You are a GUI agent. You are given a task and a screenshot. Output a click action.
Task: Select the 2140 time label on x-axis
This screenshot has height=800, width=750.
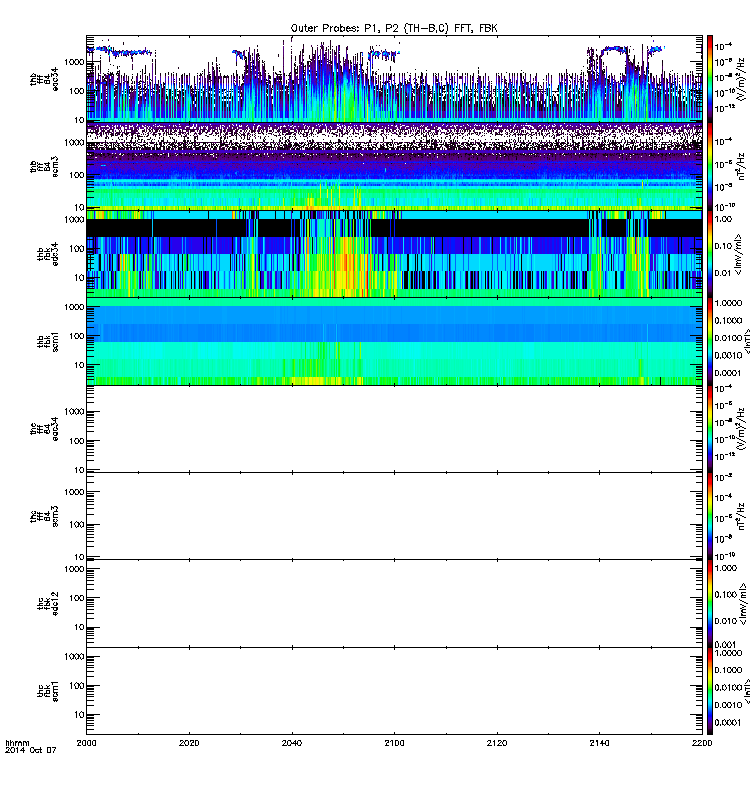pyautogui.click(x=599, y=743)
